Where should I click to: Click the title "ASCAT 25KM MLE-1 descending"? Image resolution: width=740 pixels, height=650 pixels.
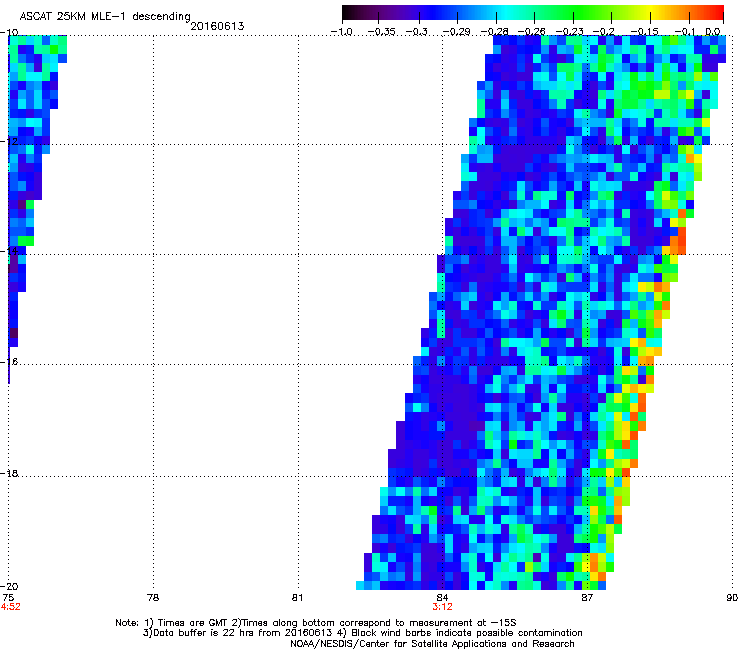coord(105,16)
